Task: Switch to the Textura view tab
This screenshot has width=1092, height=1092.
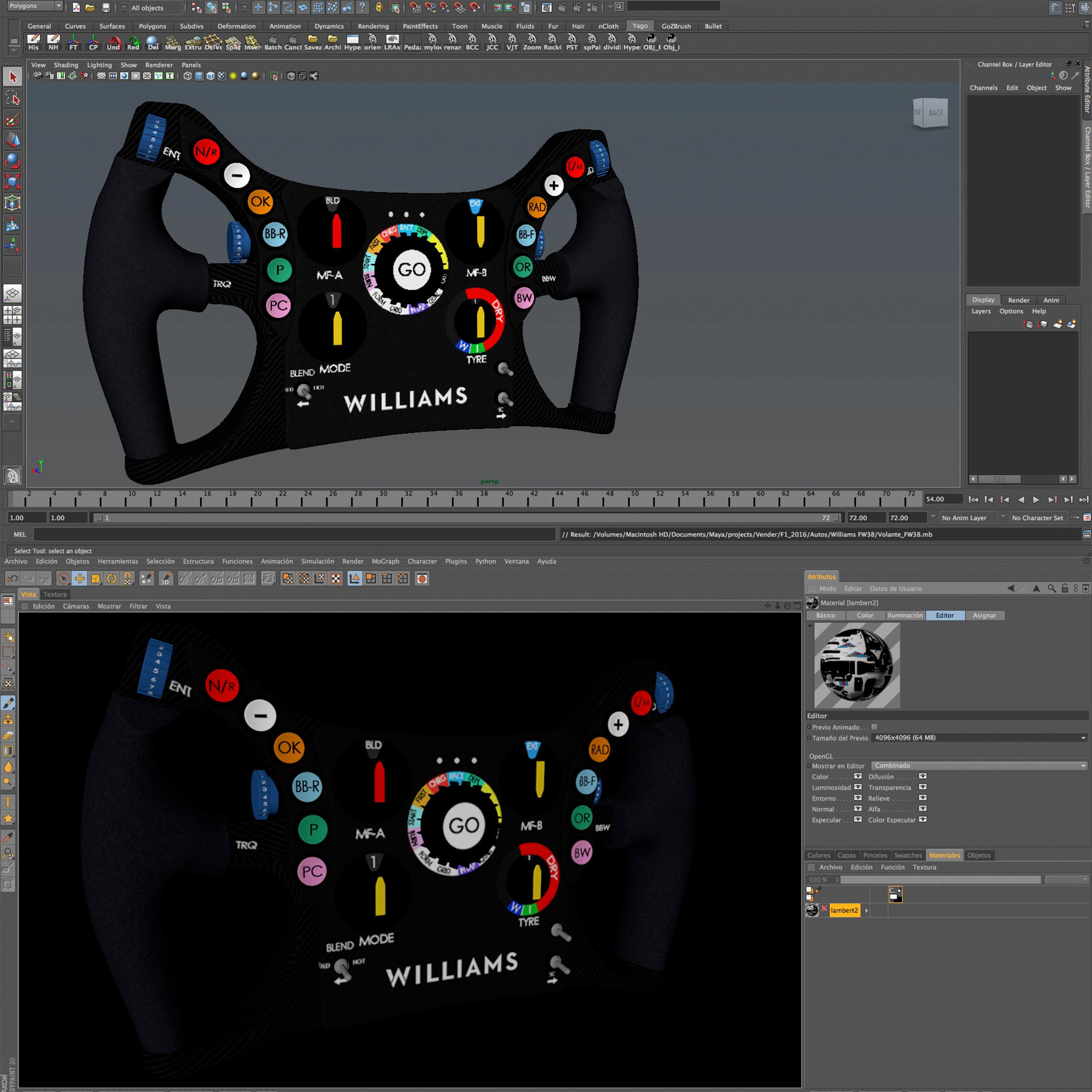Action: pyautogui.click(x=55, y=594)
